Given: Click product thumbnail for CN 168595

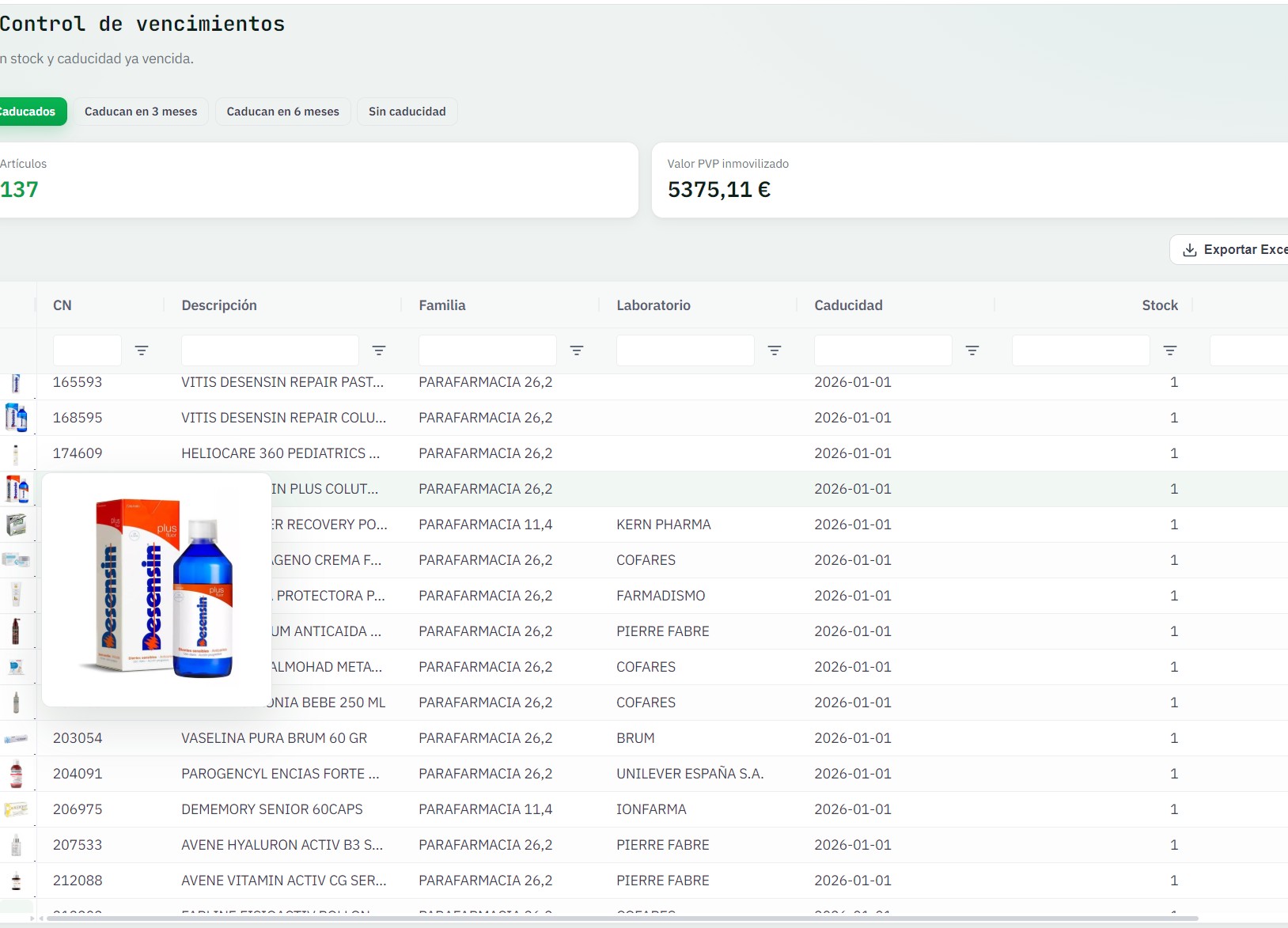Looking at the screenshot, I should 16,418.
